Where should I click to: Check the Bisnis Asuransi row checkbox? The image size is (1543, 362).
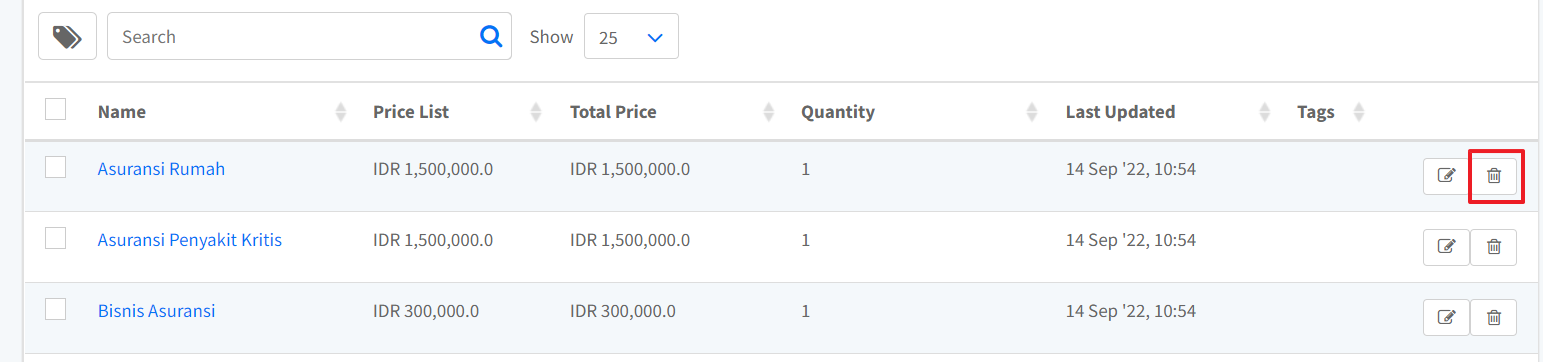pyautogui.click(x=56, y=309)
